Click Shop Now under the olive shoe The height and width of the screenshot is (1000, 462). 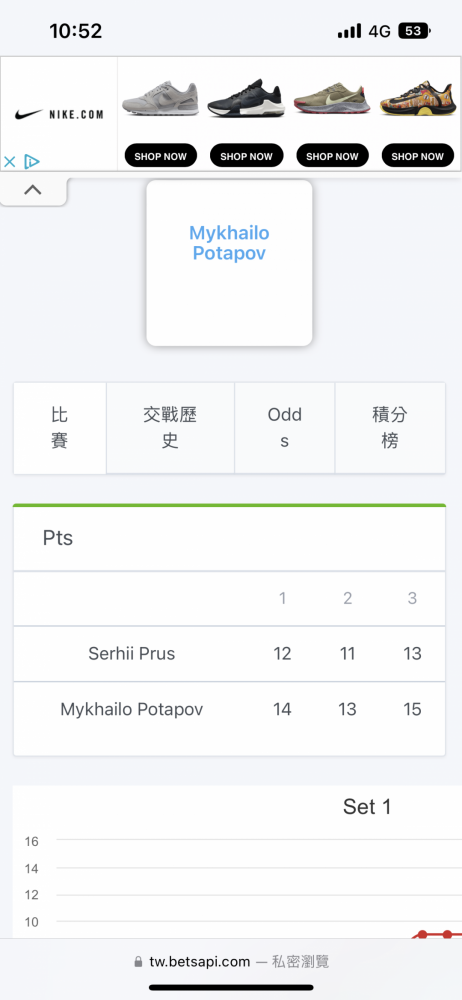tap(332, 156)
